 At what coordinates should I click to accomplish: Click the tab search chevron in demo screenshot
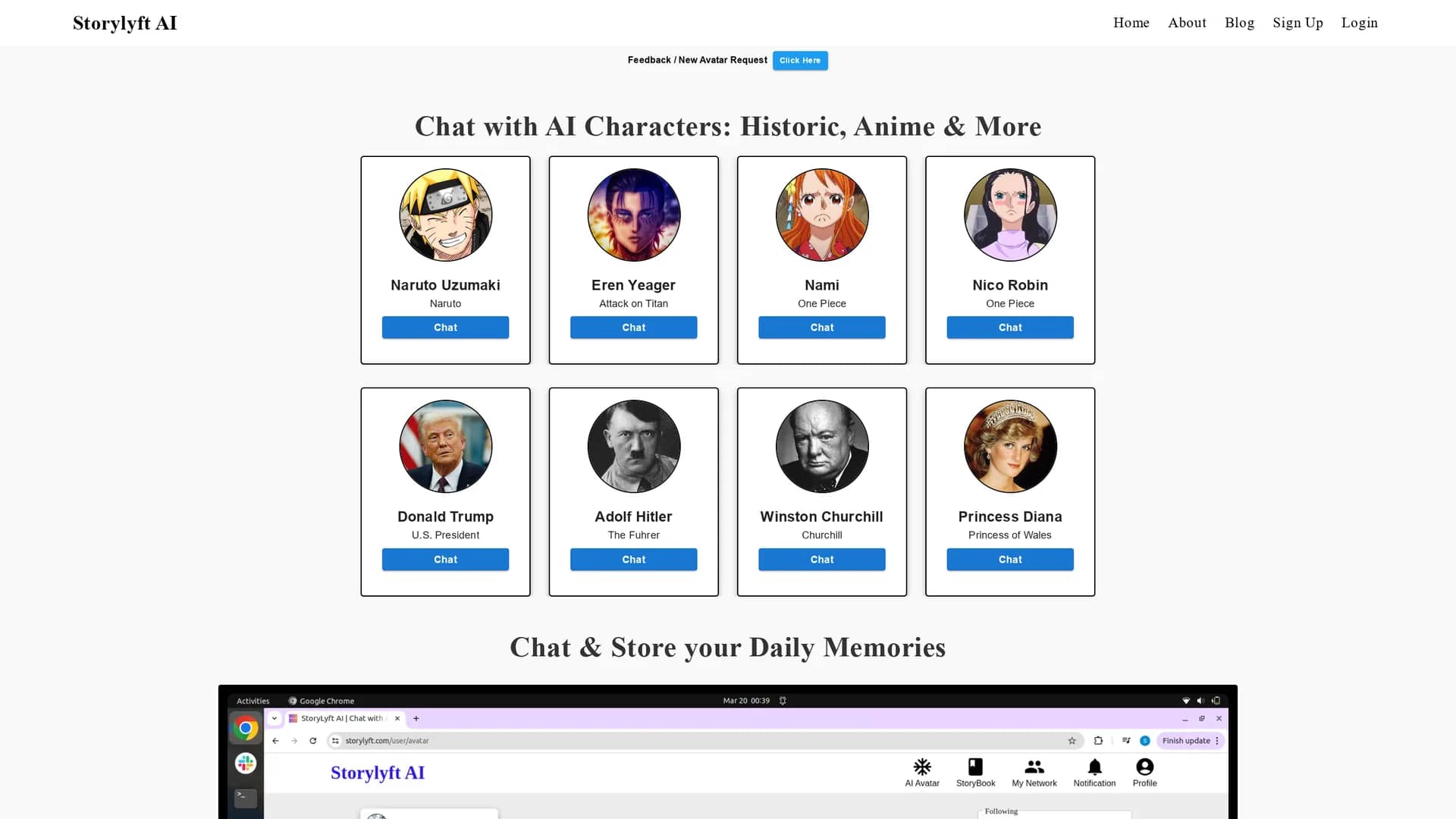pos(274,718)
